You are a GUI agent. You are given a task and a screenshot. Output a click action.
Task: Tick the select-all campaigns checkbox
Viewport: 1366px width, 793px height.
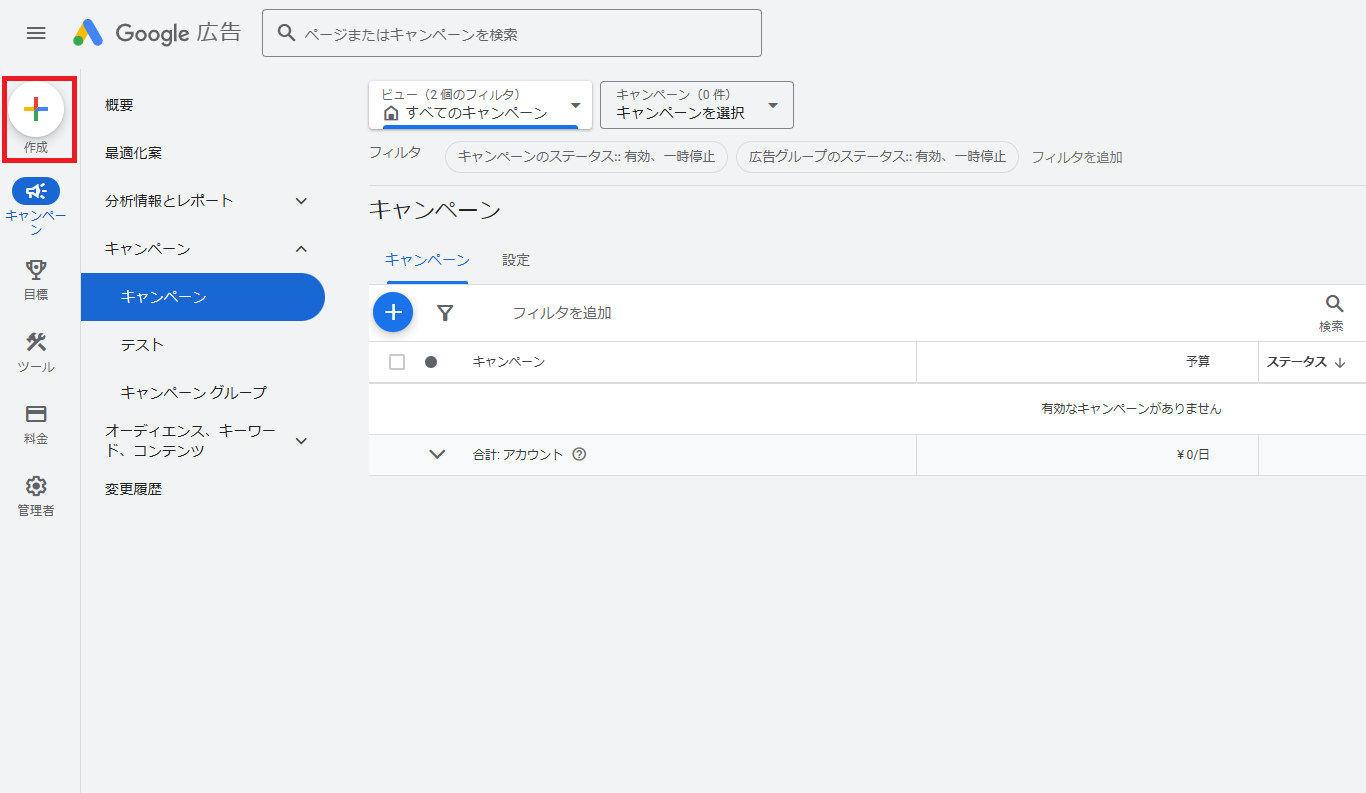pos(397,362)
